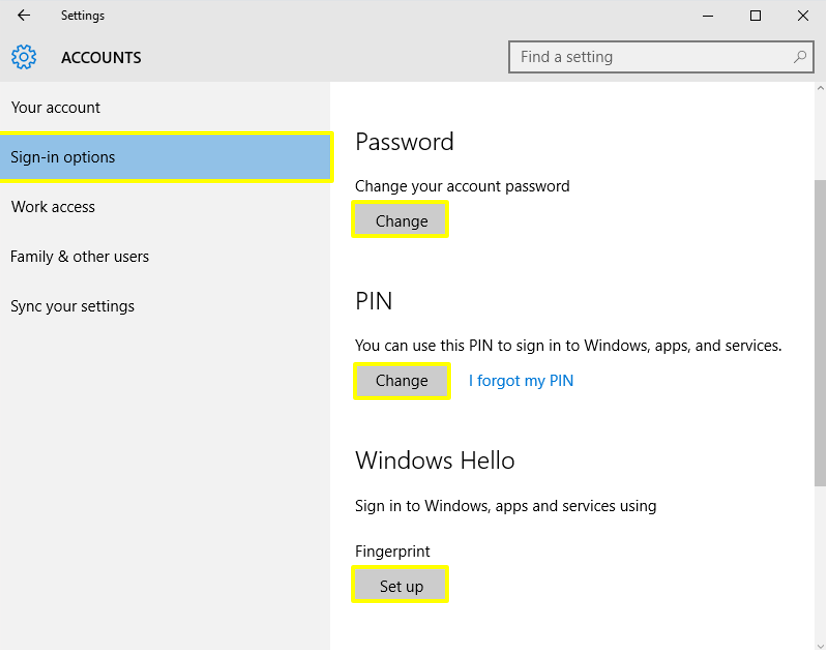Open Your account section
Screen dimensions: 826x650
tap(56, 108)
